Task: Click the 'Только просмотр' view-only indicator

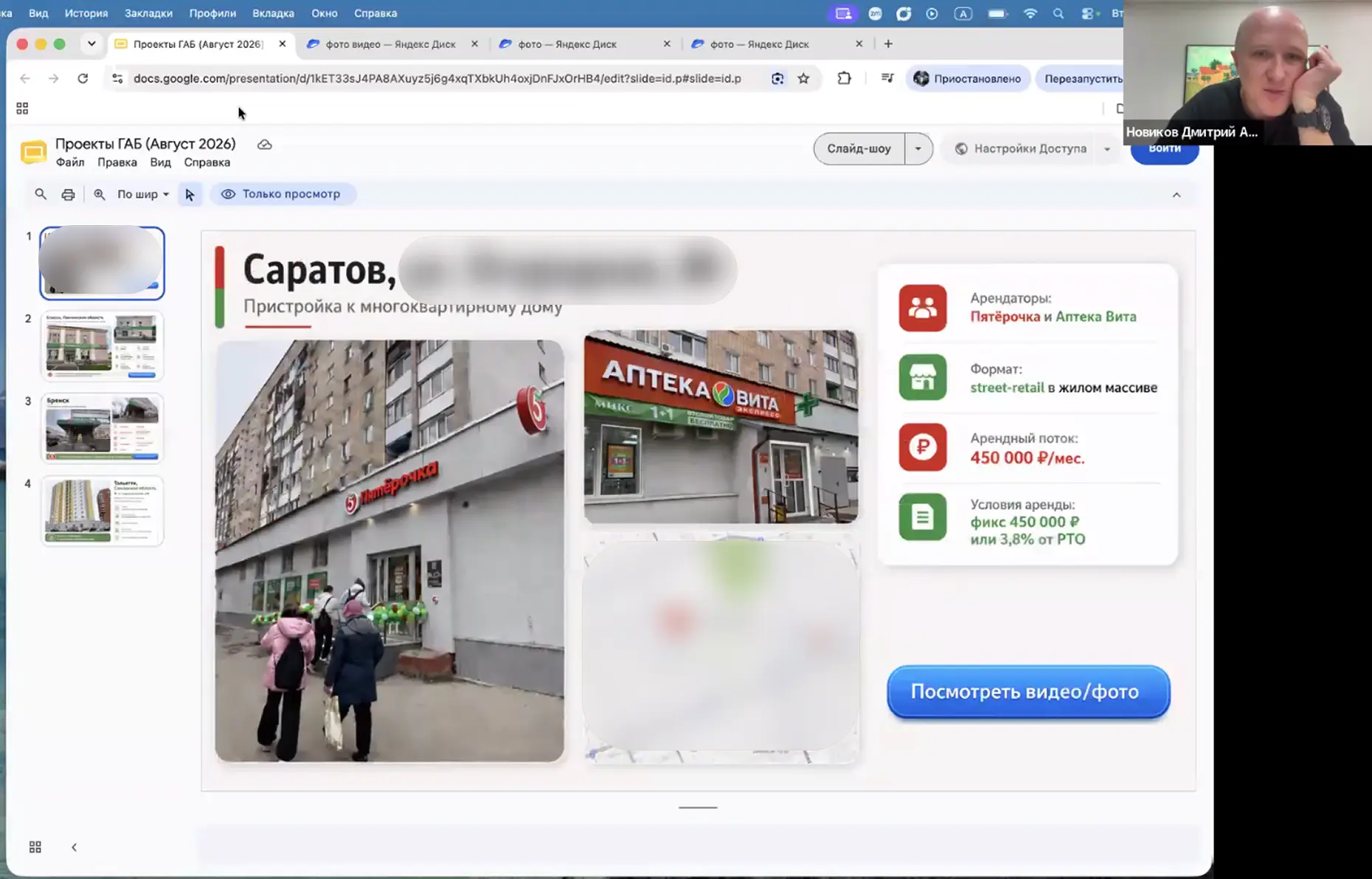Action: pyautogui.click(x=283, y=194)
